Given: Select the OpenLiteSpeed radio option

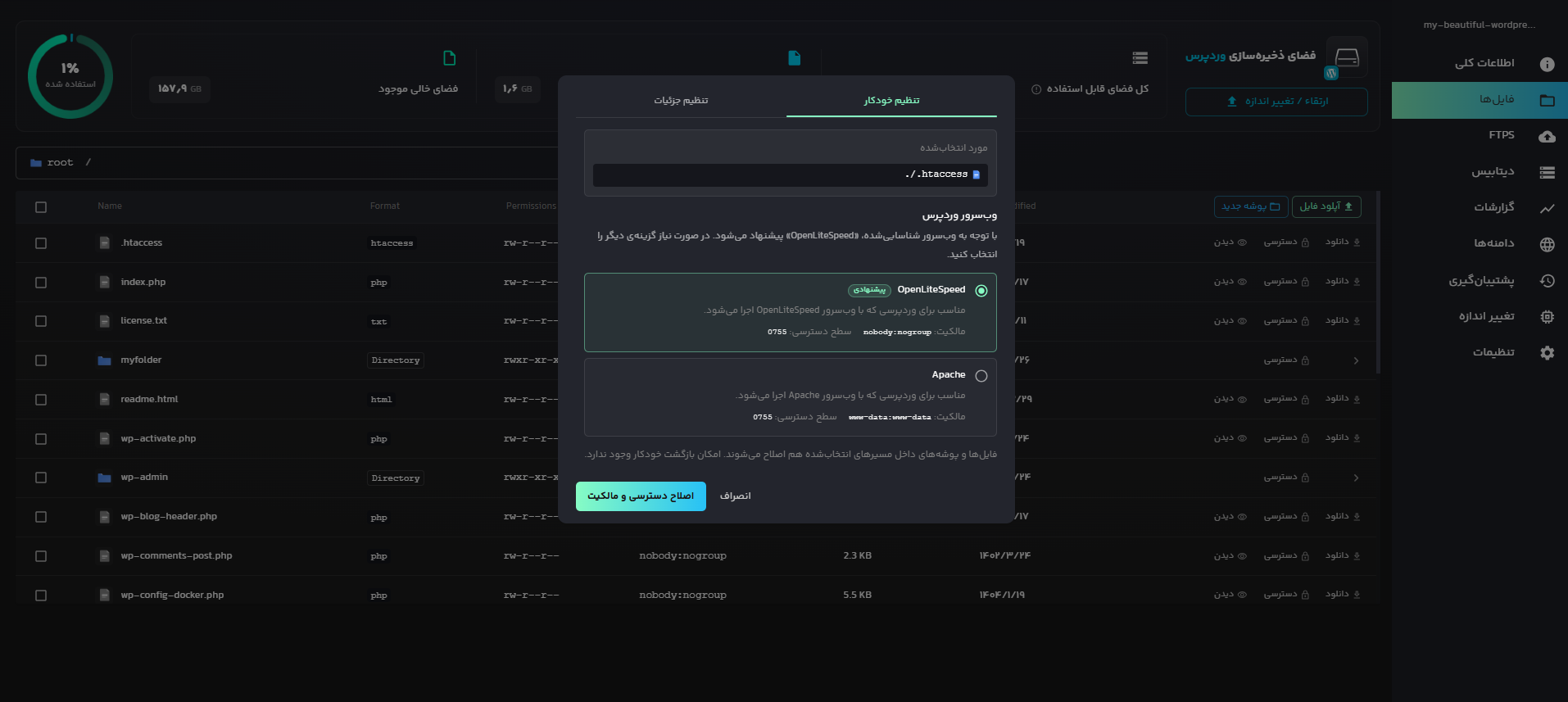Looking at the screenshot, I should (x=981, y=291).
